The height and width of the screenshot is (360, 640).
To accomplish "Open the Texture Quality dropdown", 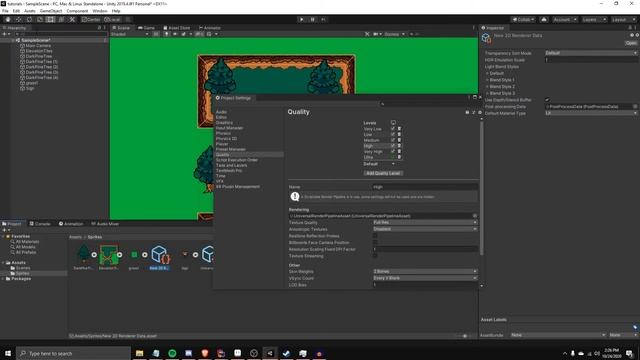I will [425, 222].
